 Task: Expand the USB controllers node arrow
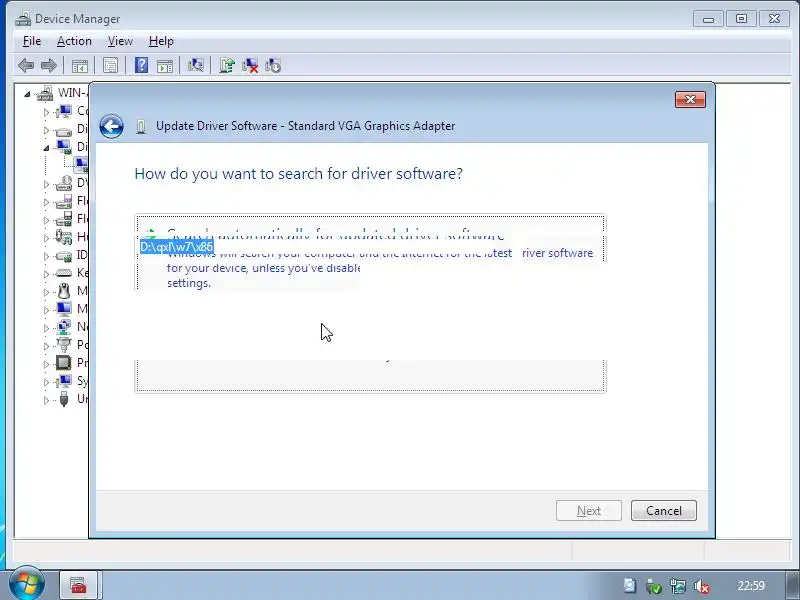click(x=46, y=400)
